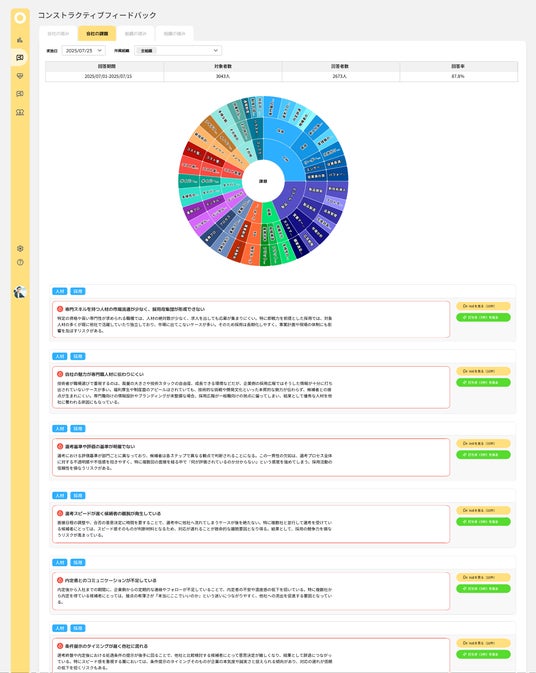Click the 人材 tag above the first card
This screenshot has height=673, width=536.
60,291
